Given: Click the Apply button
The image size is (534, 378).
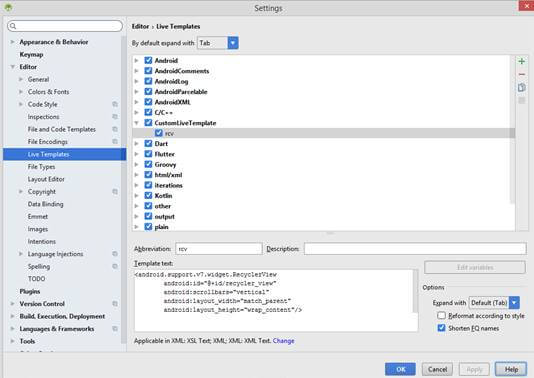Looking at the screenshot, I should [474, 369].
